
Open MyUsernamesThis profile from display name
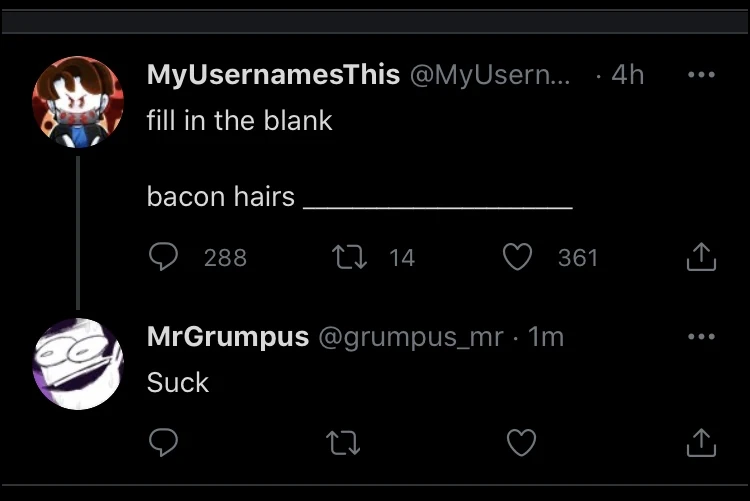(273, 75)
